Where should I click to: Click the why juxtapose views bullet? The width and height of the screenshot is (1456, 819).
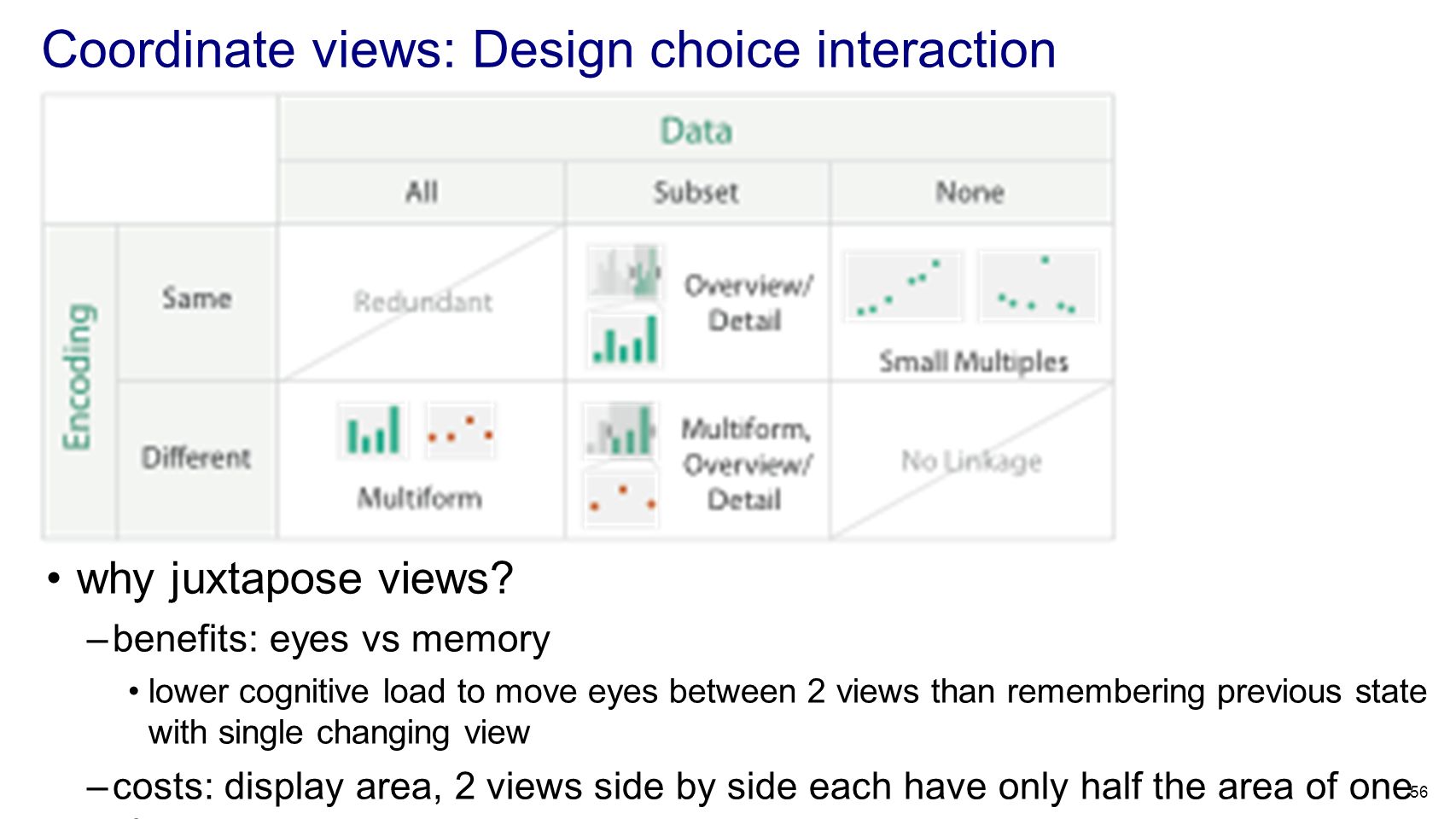point(294,579)
